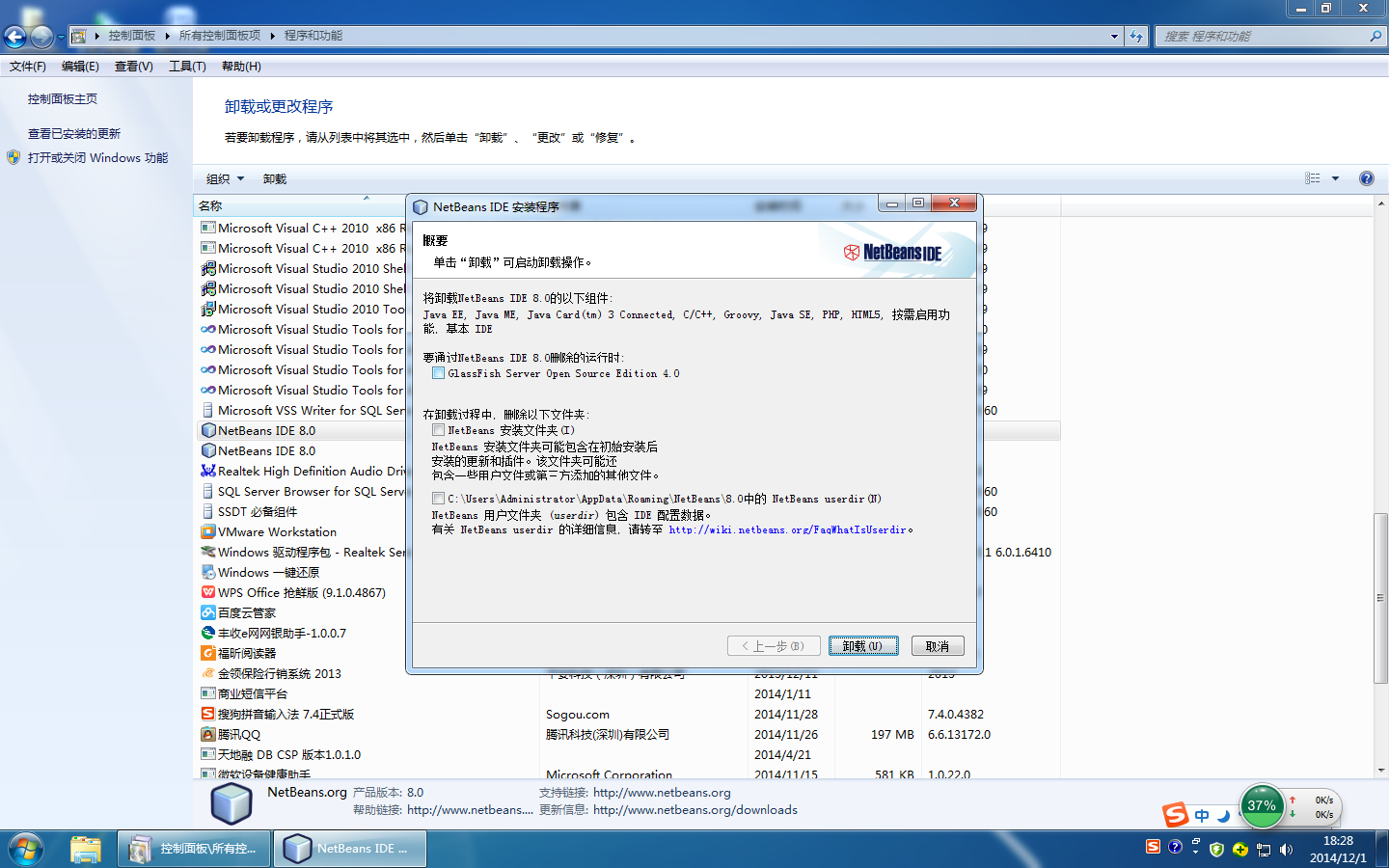Viewport: 1389px width, 868px height.
Task: Change view using the view icon
Action: click(x=1312, y=178)
